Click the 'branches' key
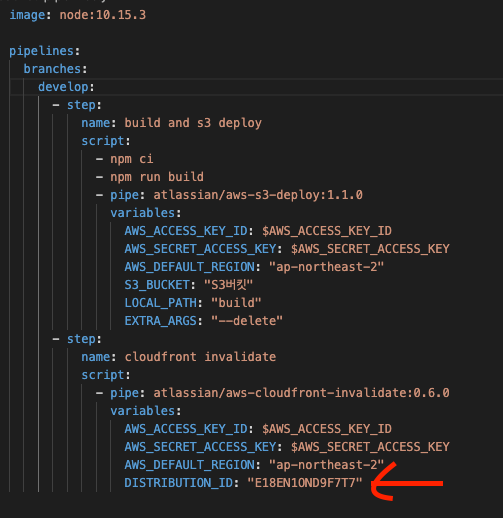The image size is (503, 518). [52, 69]
